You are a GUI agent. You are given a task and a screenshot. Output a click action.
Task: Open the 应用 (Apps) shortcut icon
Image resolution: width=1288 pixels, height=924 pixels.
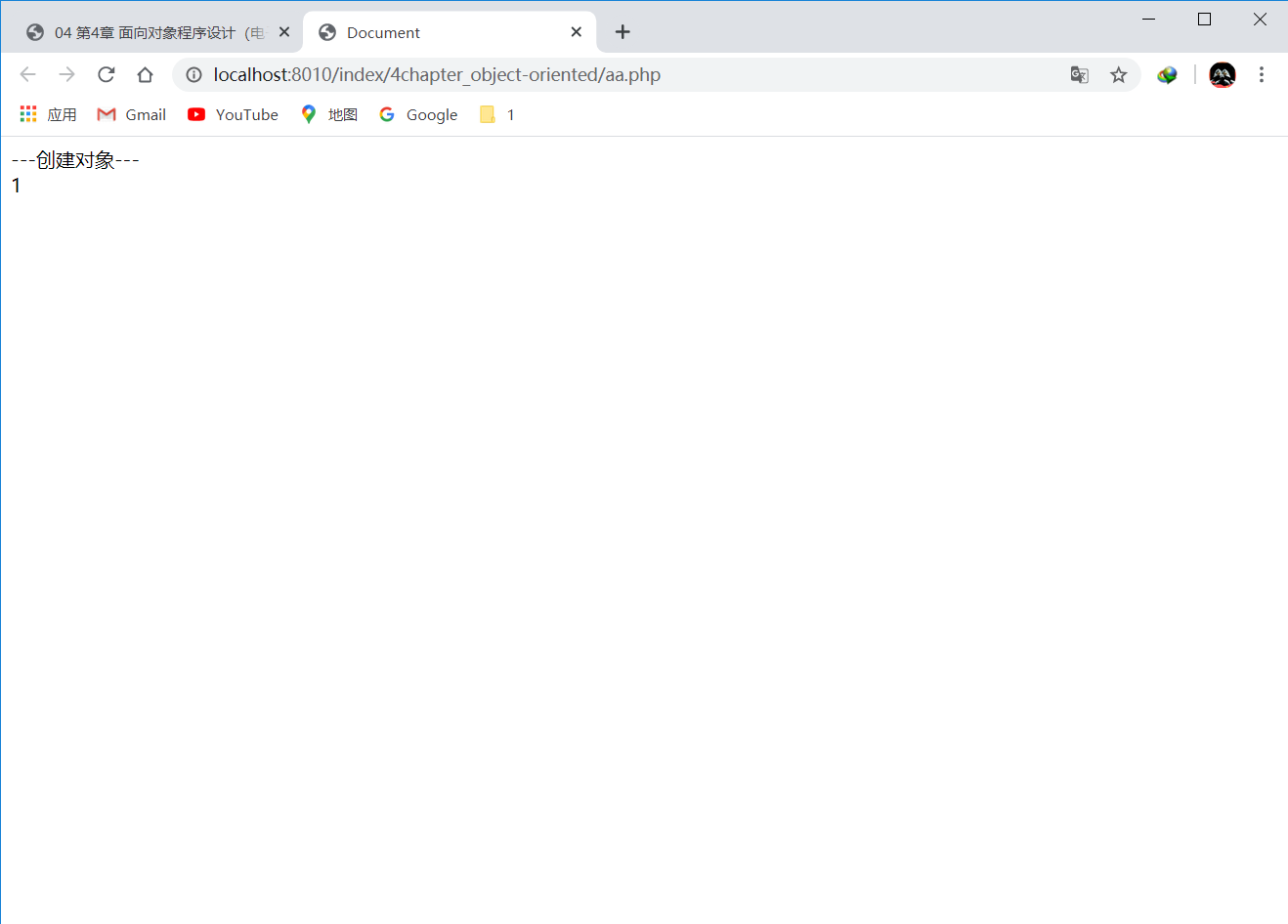pyautogui.click(x=27, y=113)
